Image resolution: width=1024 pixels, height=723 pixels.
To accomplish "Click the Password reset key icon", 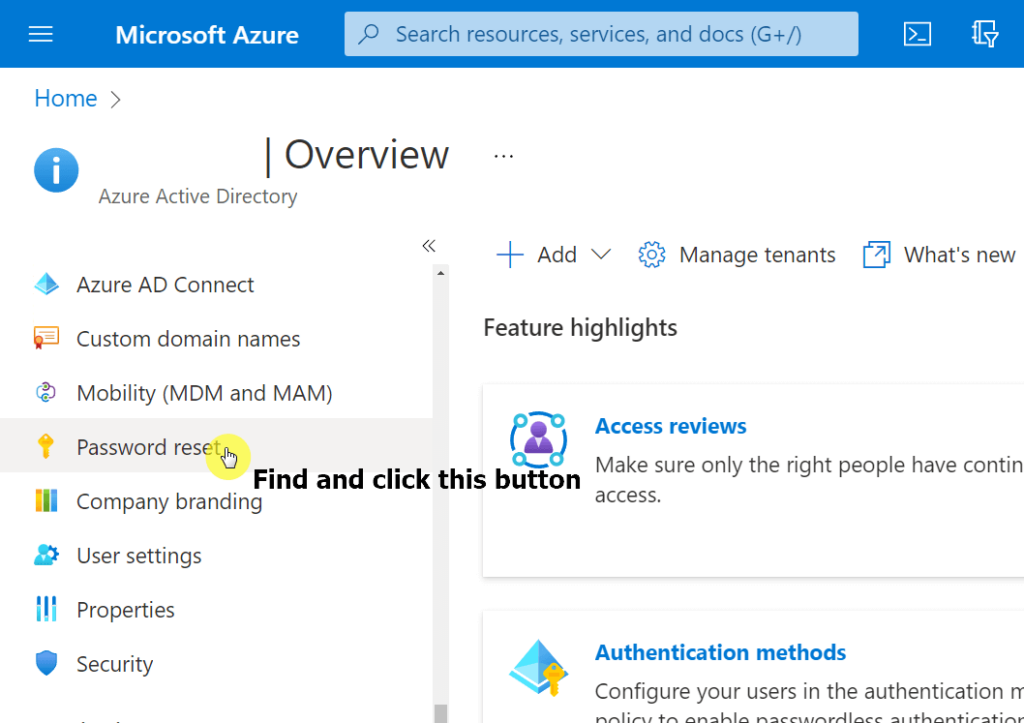I will pyautogui.click(x=46, y=446).
